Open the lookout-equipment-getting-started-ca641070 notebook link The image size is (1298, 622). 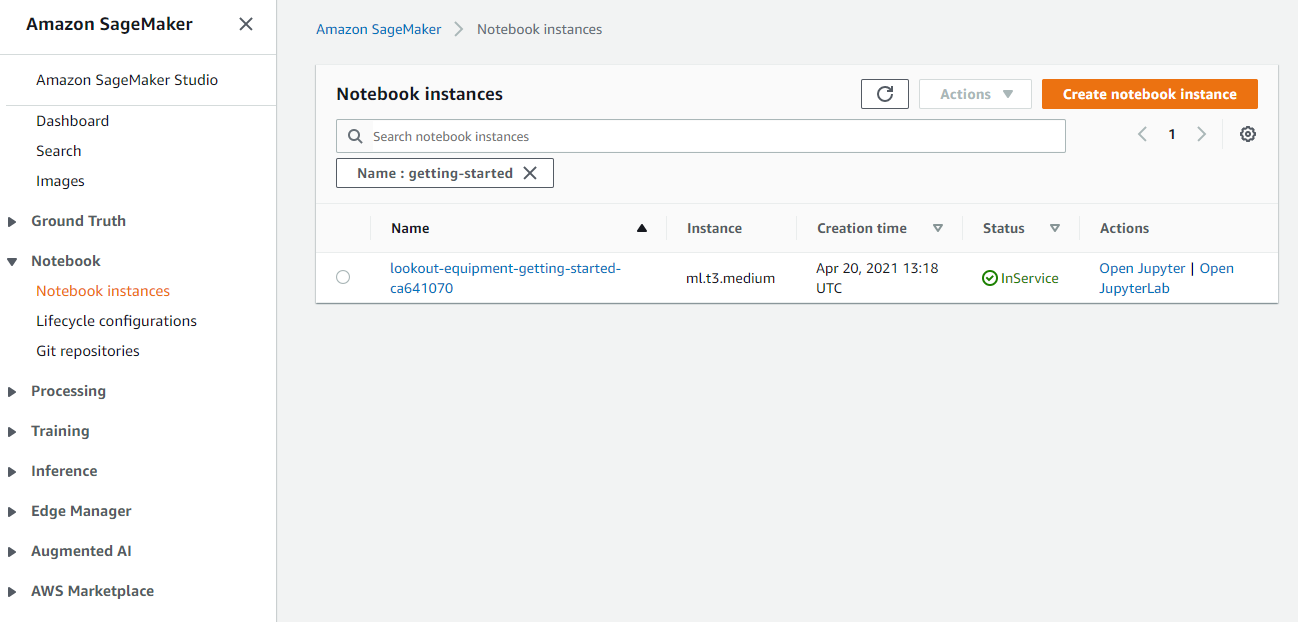(505, 278)
